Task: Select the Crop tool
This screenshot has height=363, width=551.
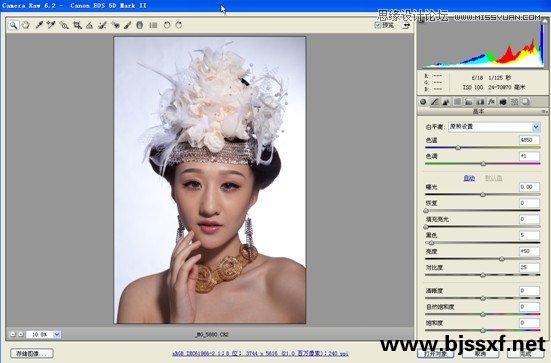Action: click(77, 25)
